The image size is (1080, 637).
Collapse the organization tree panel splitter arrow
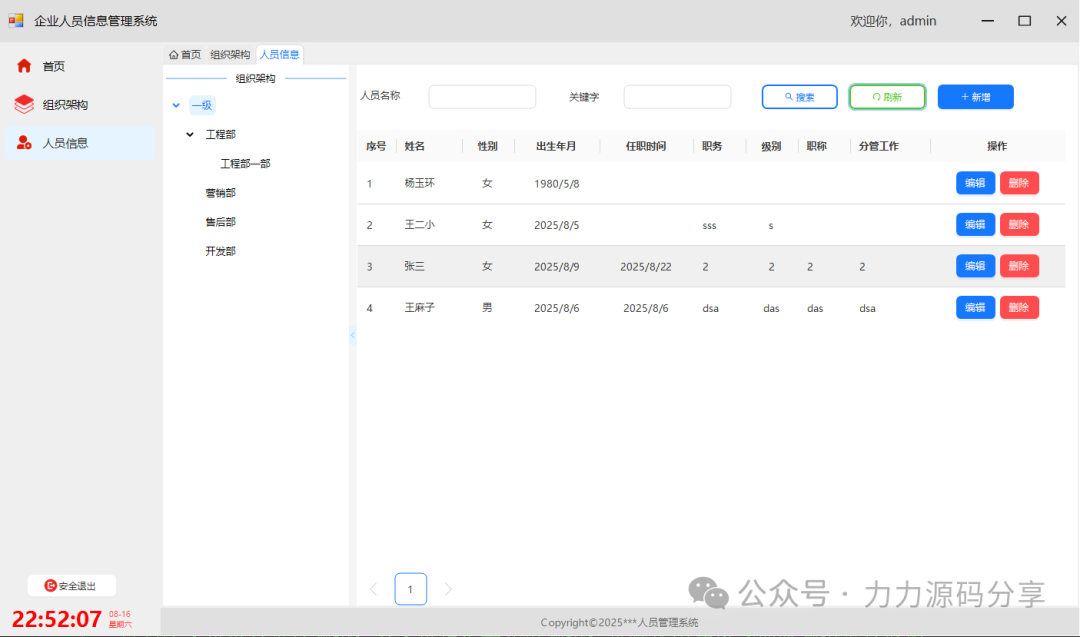coord(352,336)
